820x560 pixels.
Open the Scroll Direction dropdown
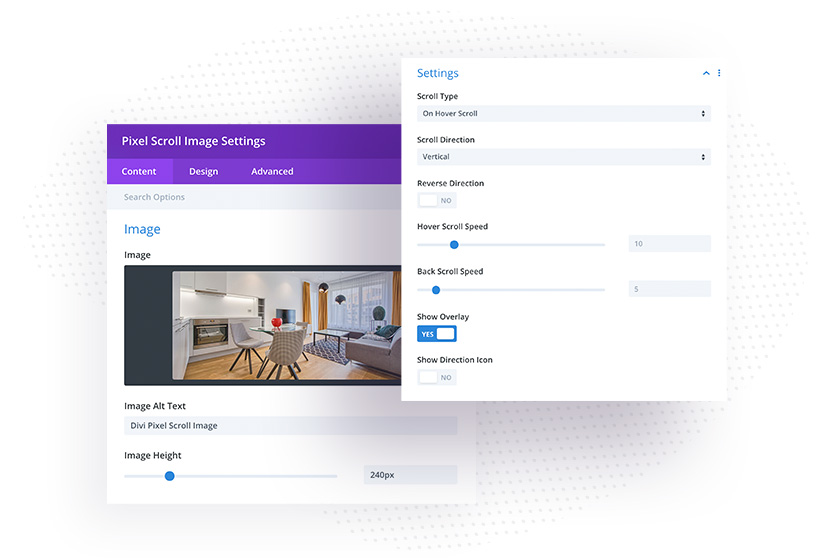563,157
